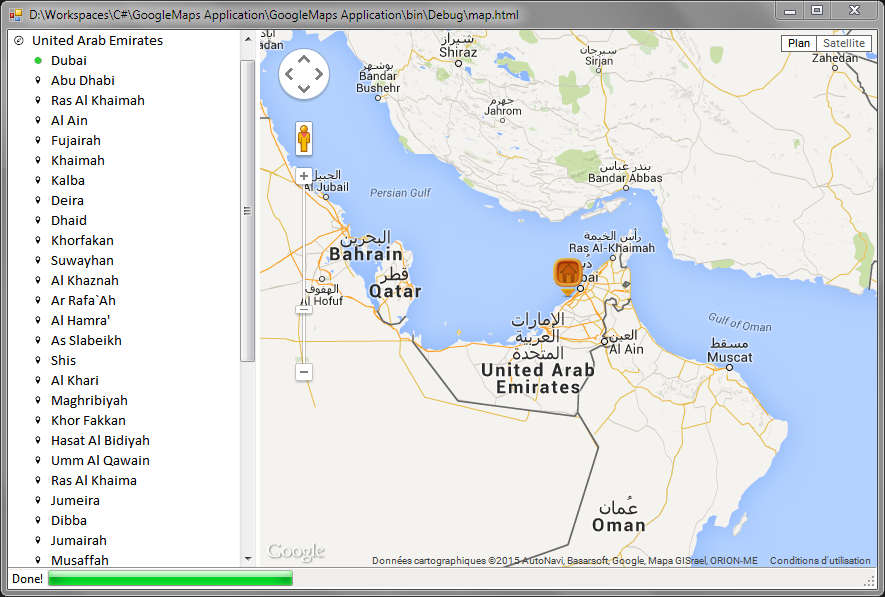
Task: Select Hasat Al Bidiyah entry
Action: click(x=100, y=441)
